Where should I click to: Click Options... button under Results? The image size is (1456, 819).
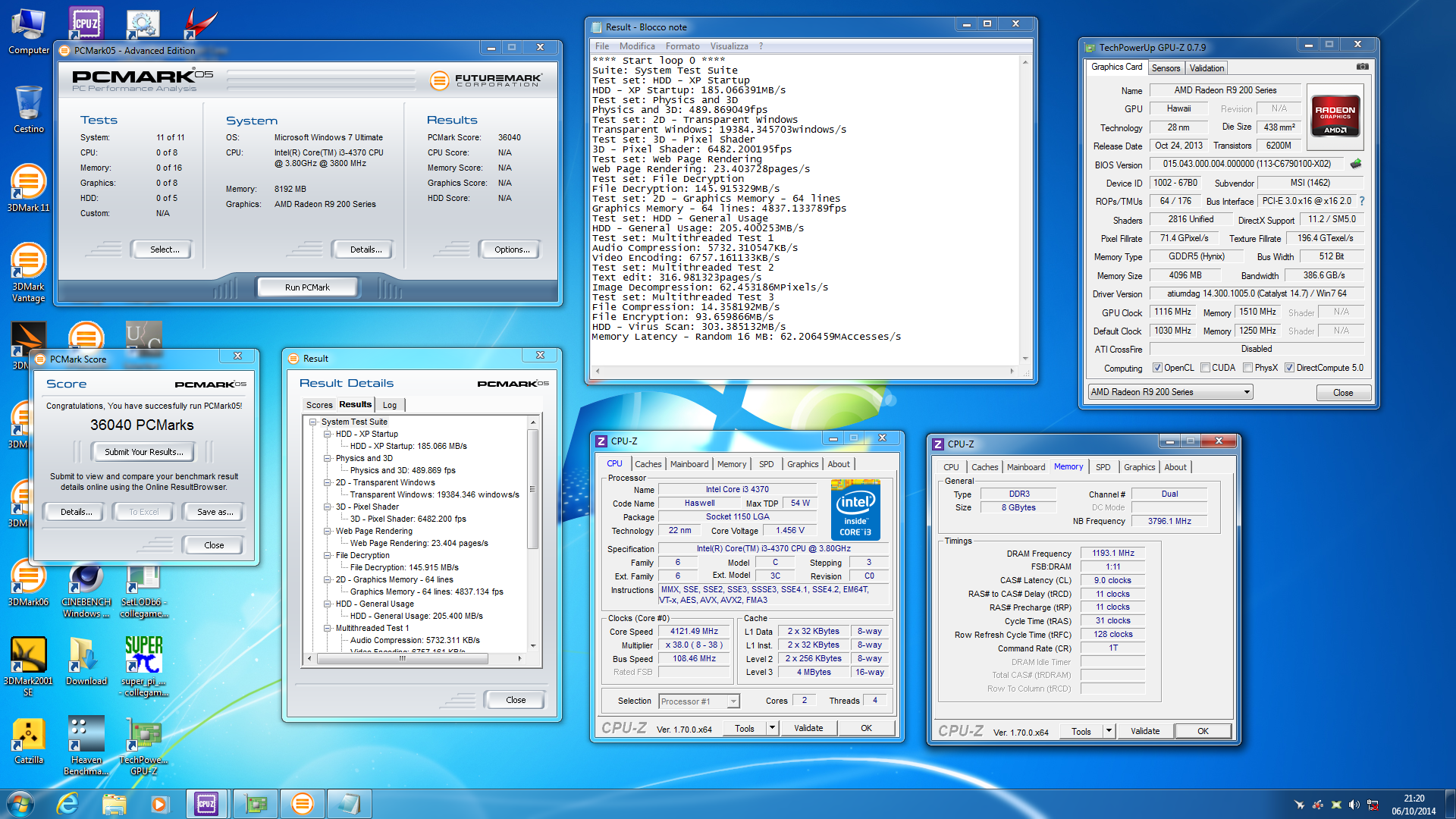512,249
